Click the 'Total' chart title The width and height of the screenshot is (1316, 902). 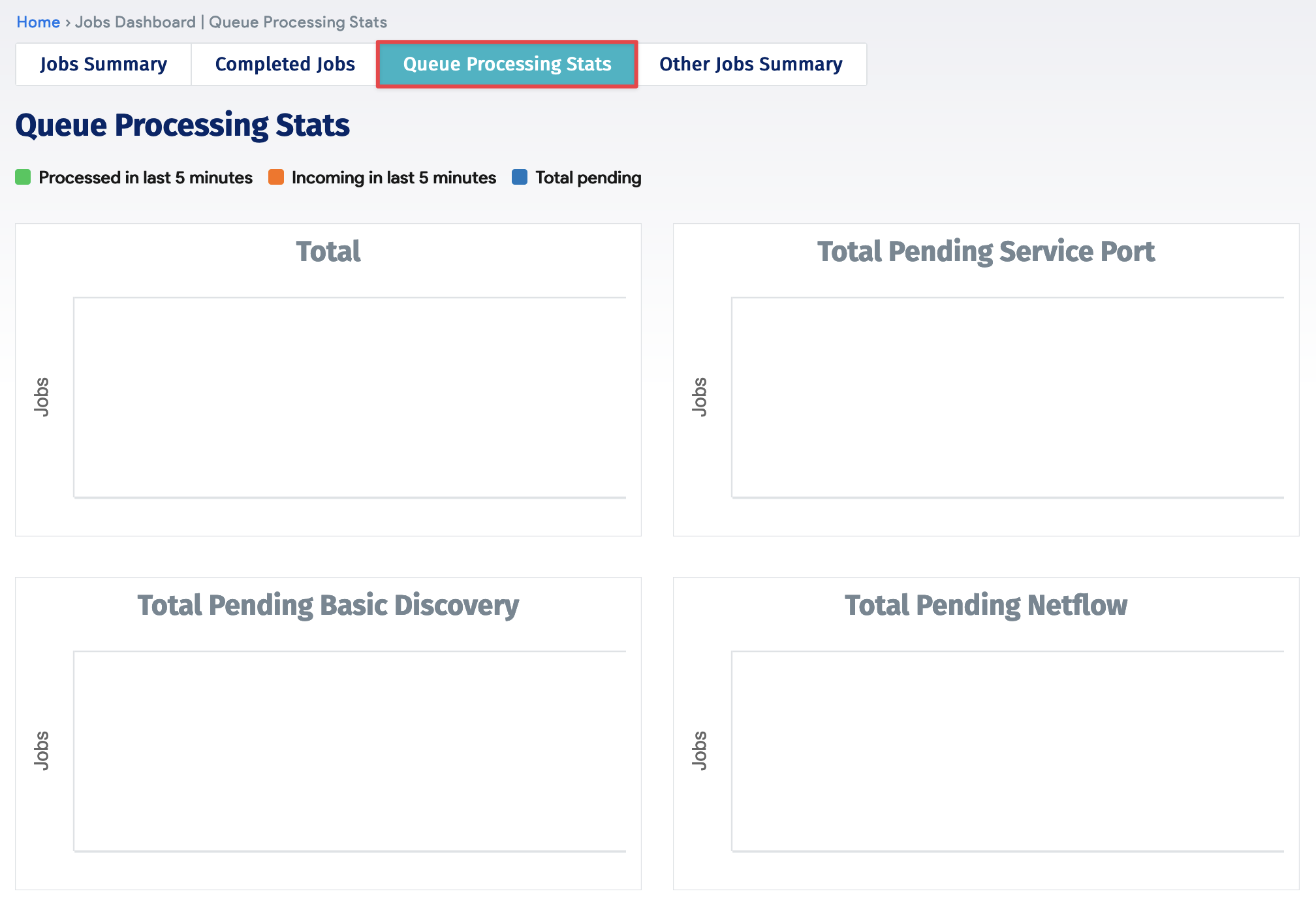(x=328, y=251)
